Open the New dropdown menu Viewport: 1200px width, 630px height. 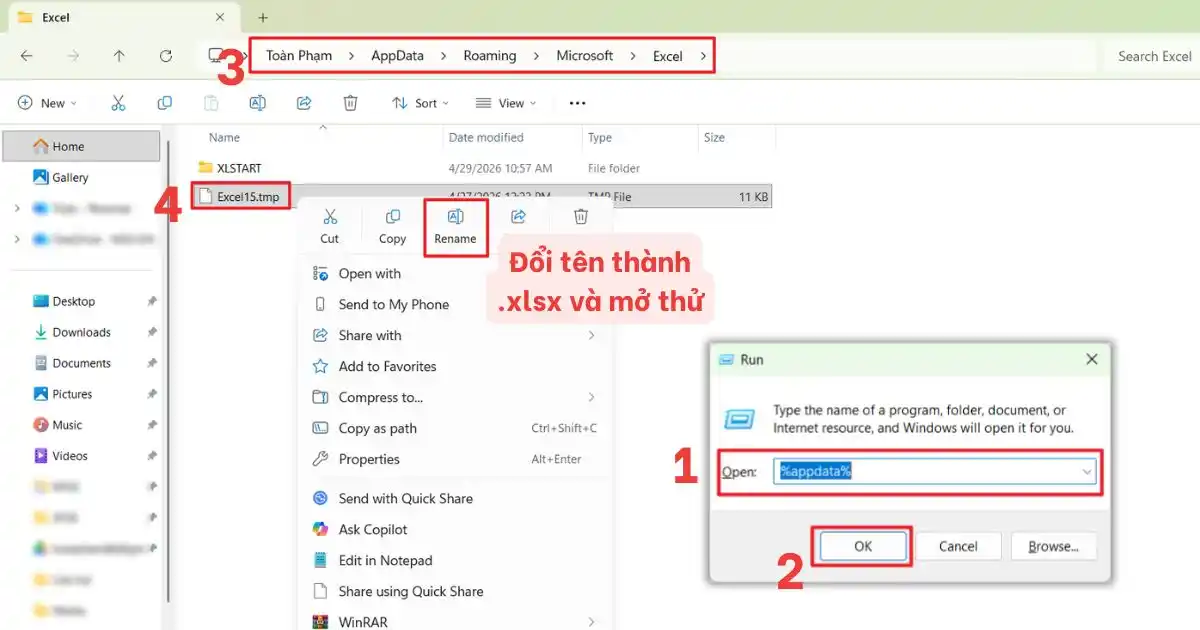click(x=47, y=103)
